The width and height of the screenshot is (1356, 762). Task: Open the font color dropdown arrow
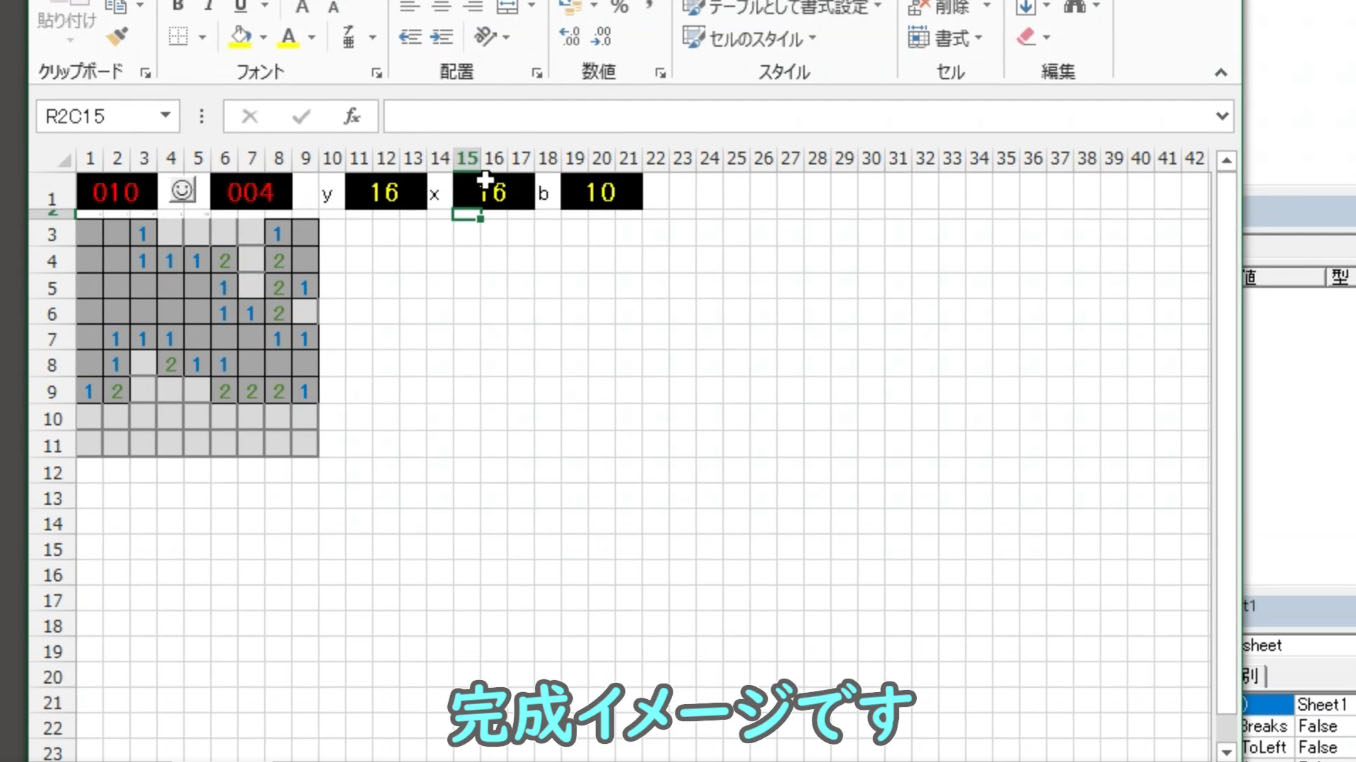click(311, 38)
